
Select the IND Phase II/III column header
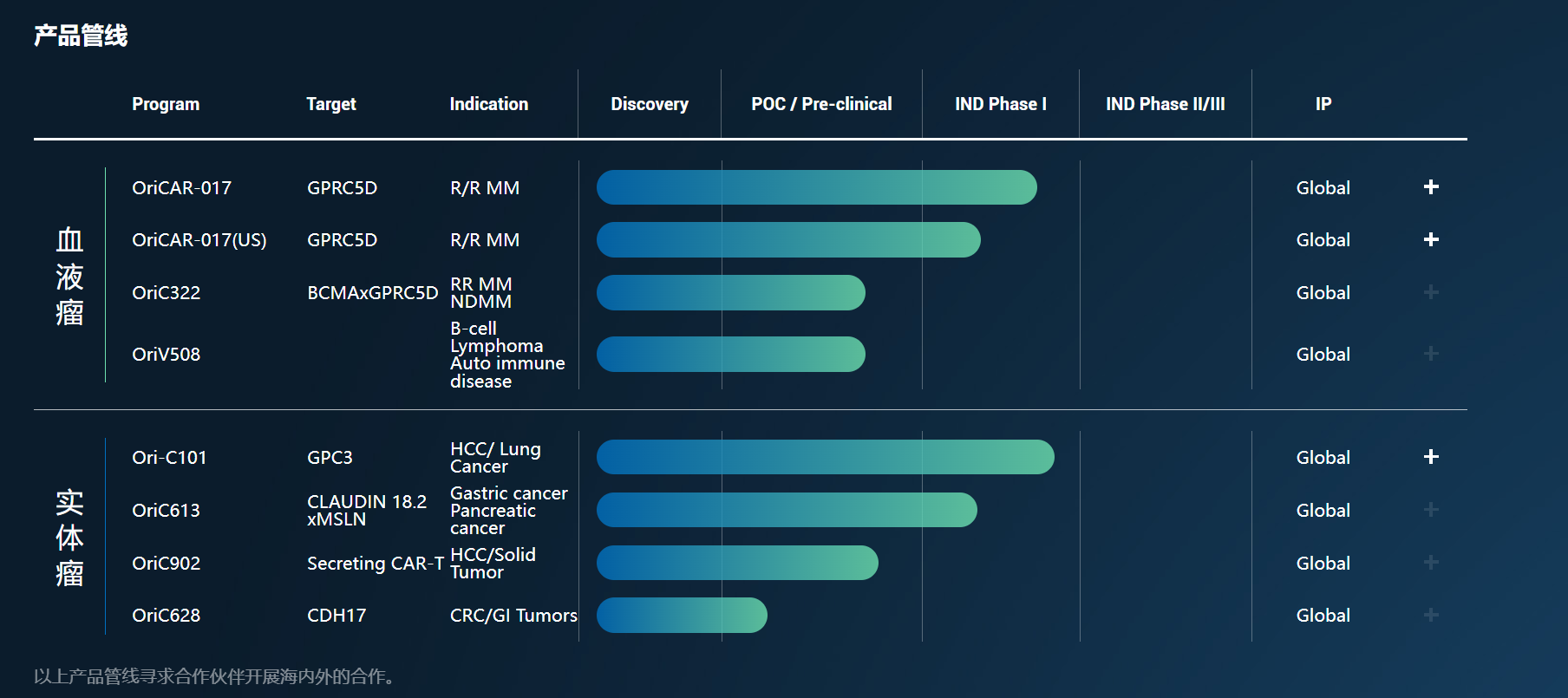click(x=1165, y=104)
